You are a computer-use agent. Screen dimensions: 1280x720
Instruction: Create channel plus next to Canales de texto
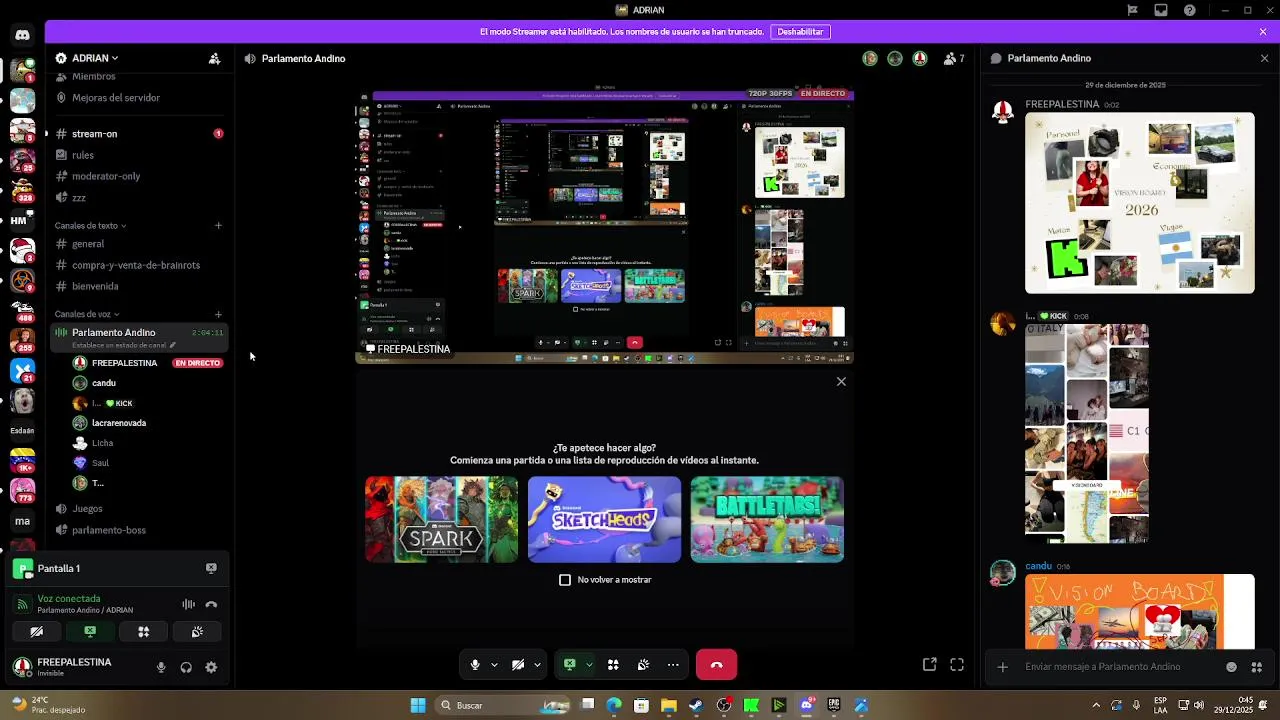(218, 225)
